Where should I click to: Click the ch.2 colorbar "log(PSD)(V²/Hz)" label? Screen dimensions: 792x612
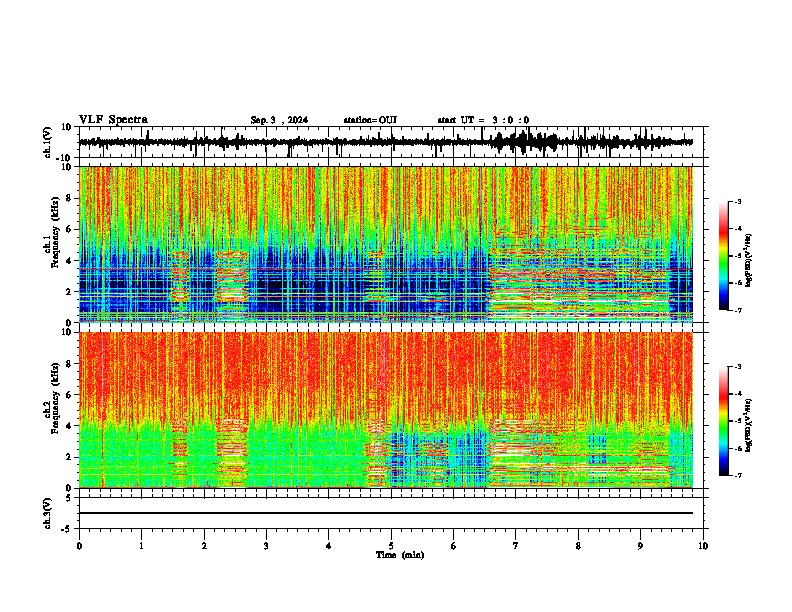pyautogui.click(x=748, y=425)
